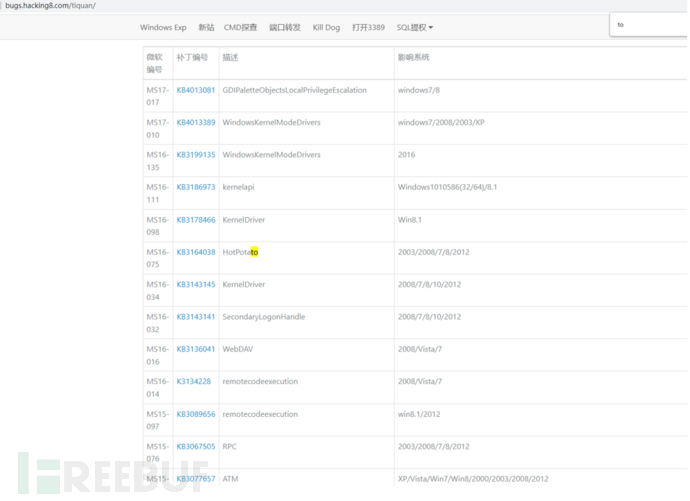
Task: Open patch link KB3199135
Action: coord(196,155)
